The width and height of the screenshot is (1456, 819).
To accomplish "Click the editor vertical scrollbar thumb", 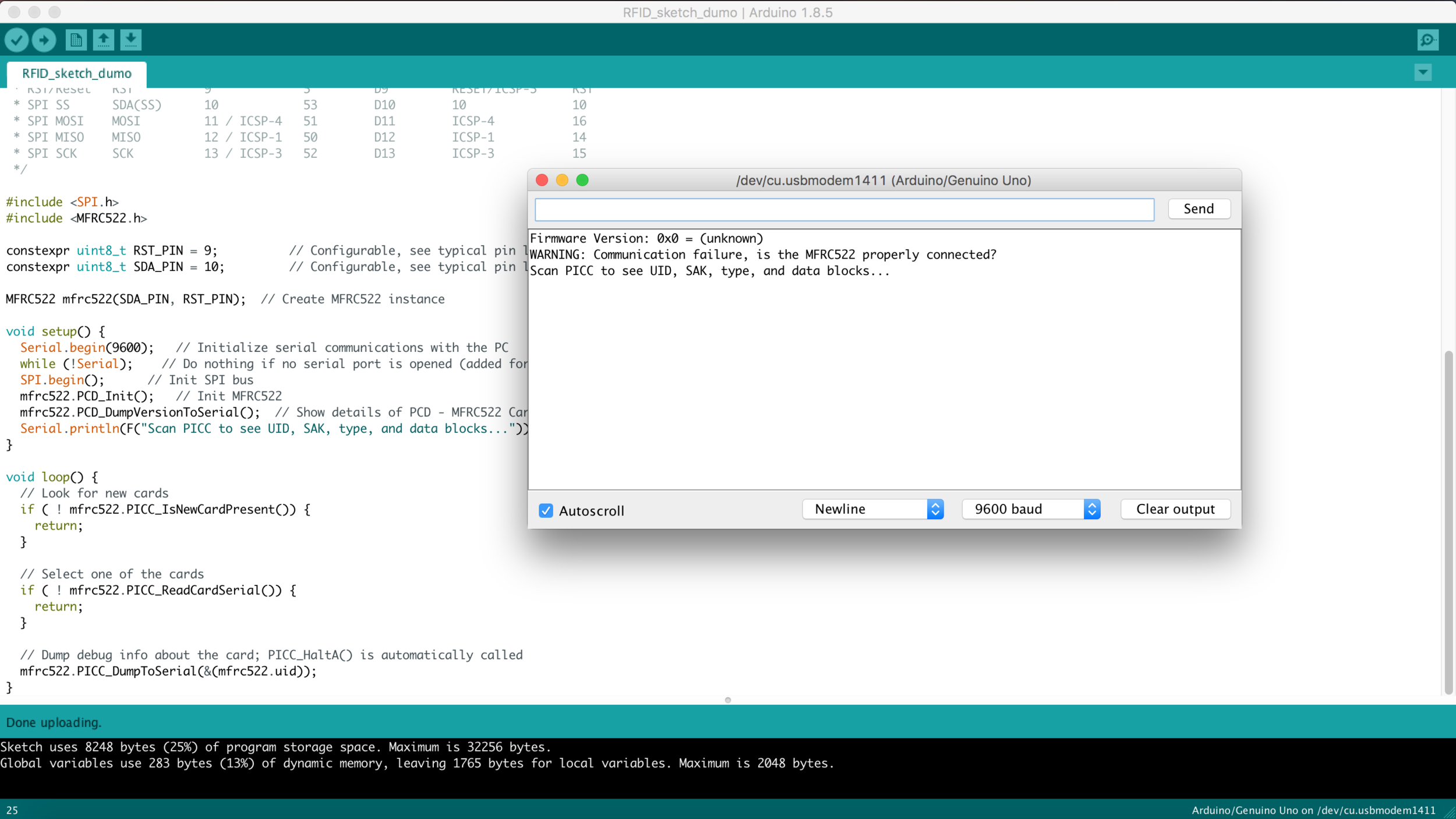I will point(1448,521).
